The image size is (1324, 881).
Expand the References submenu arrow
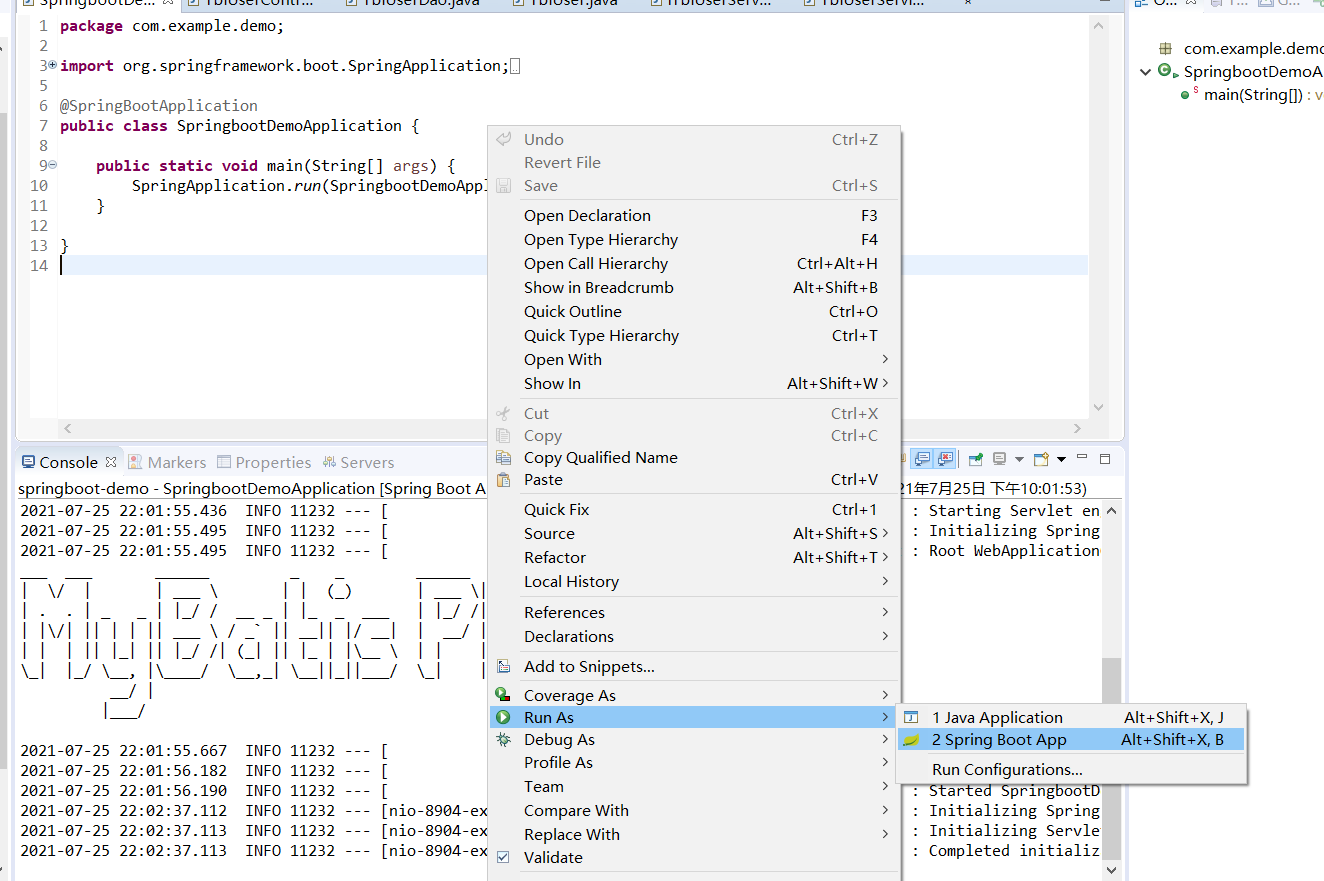[x=885, y=612]
